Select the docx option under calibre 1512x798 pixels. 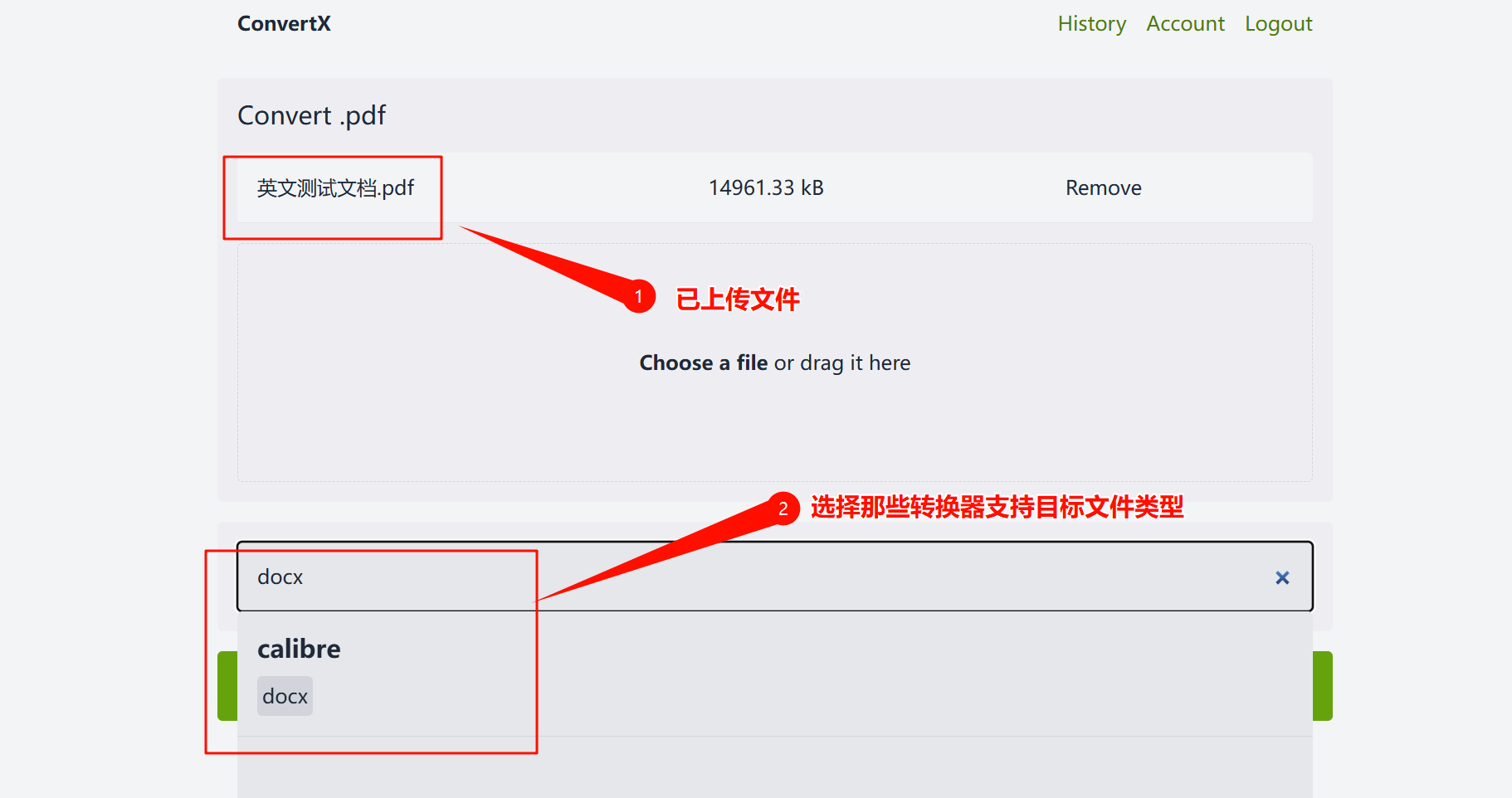point(285,696)
